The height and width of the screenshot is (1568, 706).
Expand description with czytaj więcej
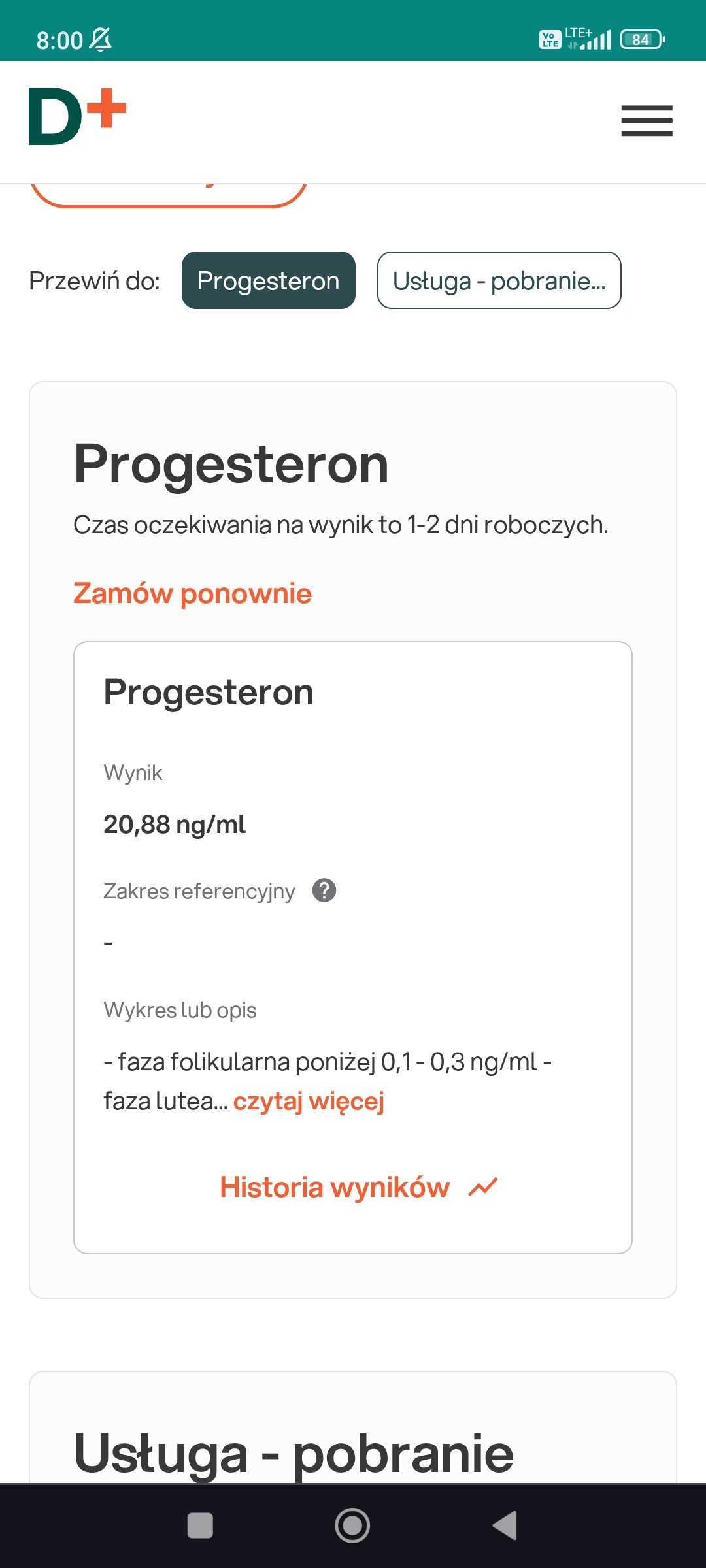(309, 1101)
